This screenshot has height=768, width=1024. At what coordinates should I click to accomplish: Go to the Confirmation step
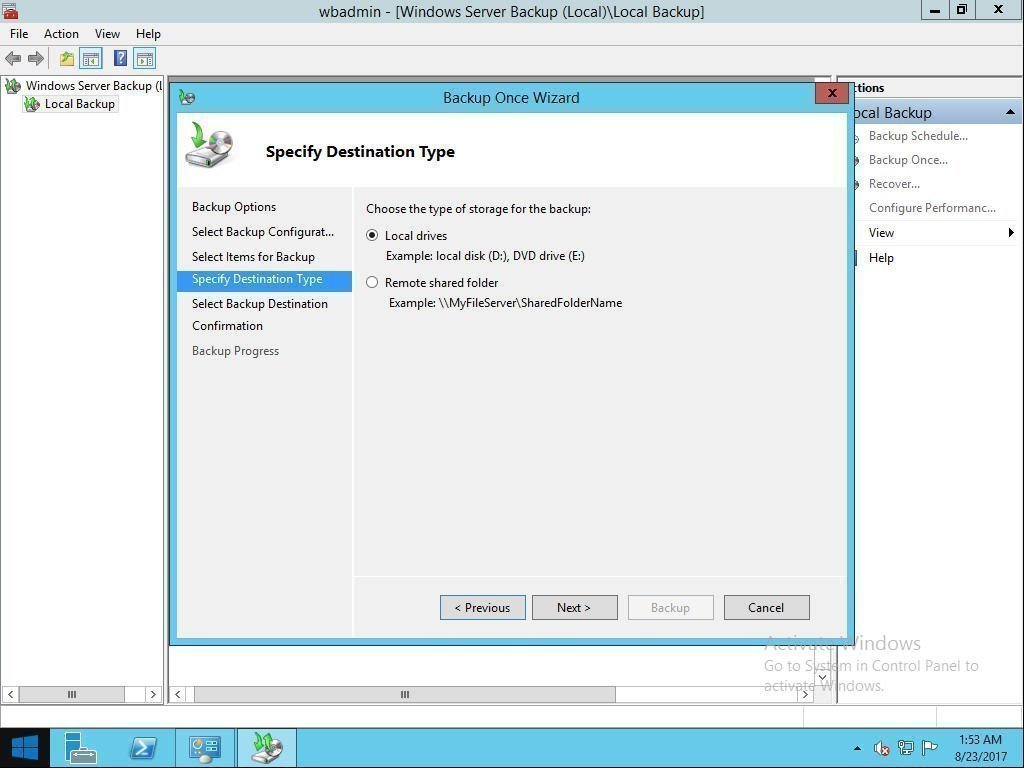point(227,326)
